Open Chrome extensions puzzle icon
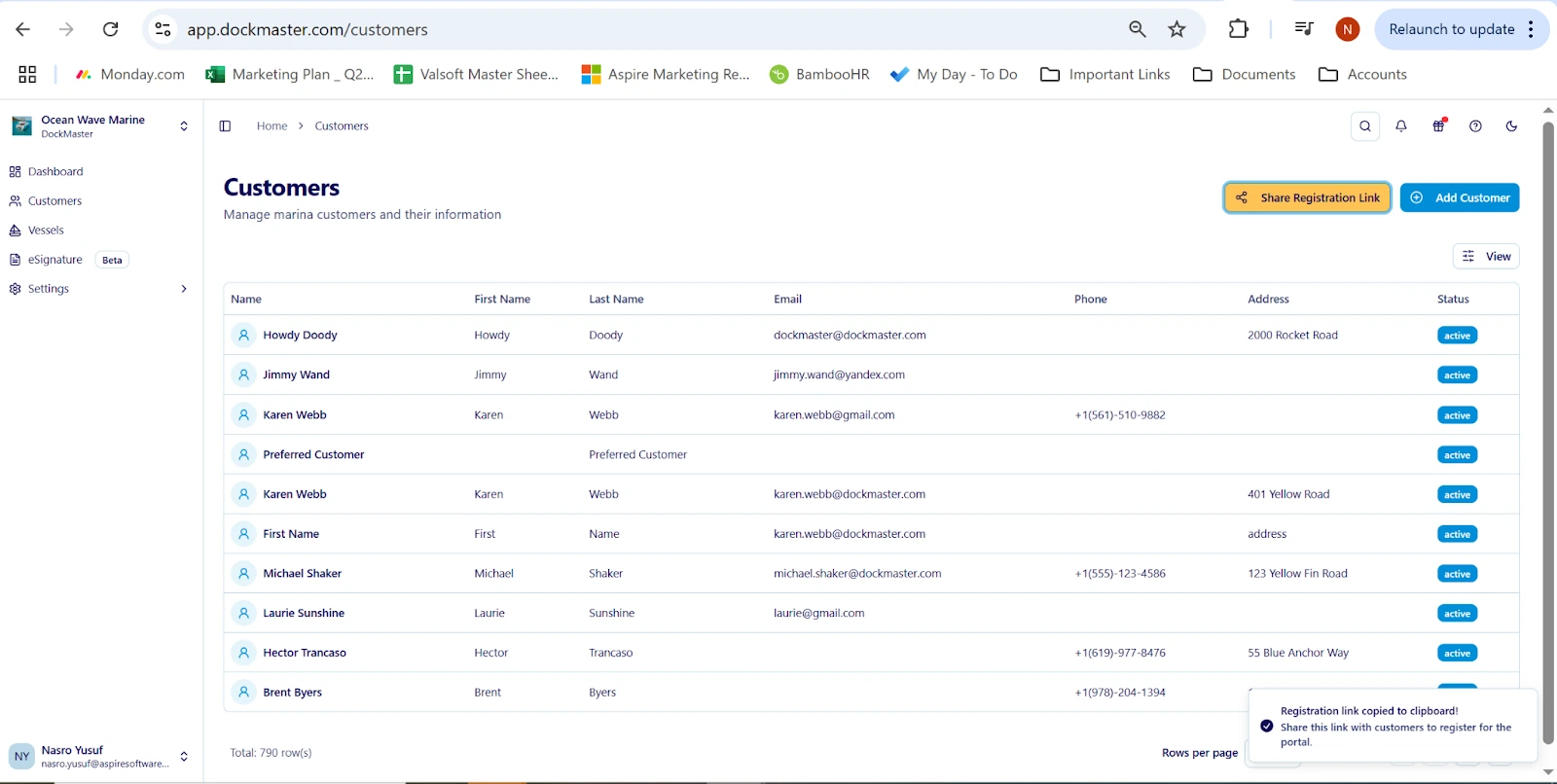This screenshot has height=784, width=1557. pyautogui.click(x=1238, y=29)
